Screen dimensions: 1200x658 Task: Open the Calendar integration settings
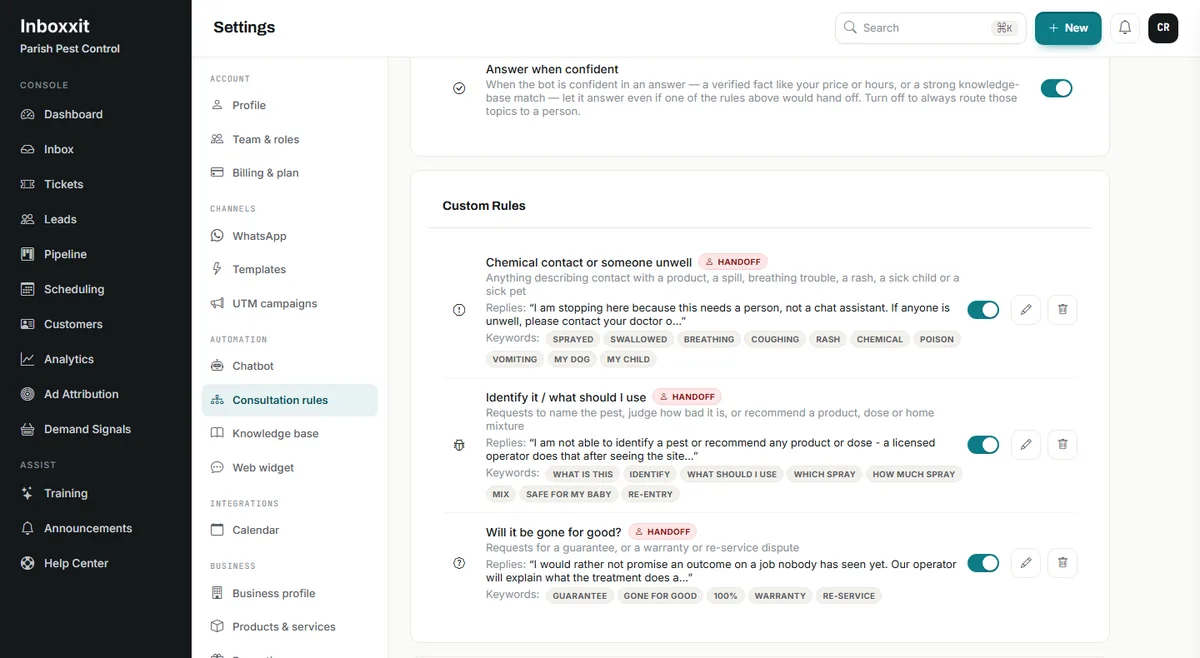click(289, 530)
